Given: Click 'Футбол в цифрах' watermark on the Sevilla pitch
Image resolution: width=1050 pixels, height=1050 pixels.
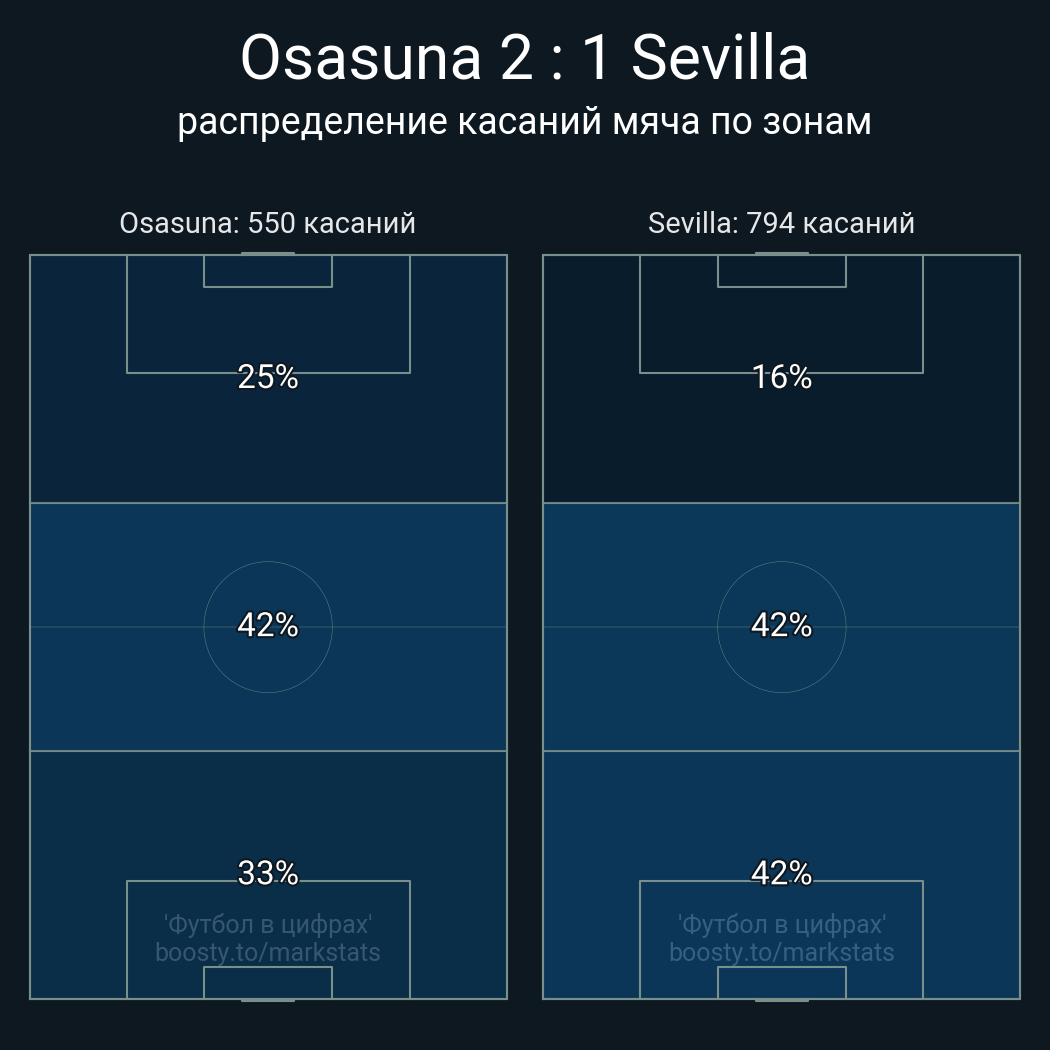Looking at the screenshot, I should coord(781,924).
